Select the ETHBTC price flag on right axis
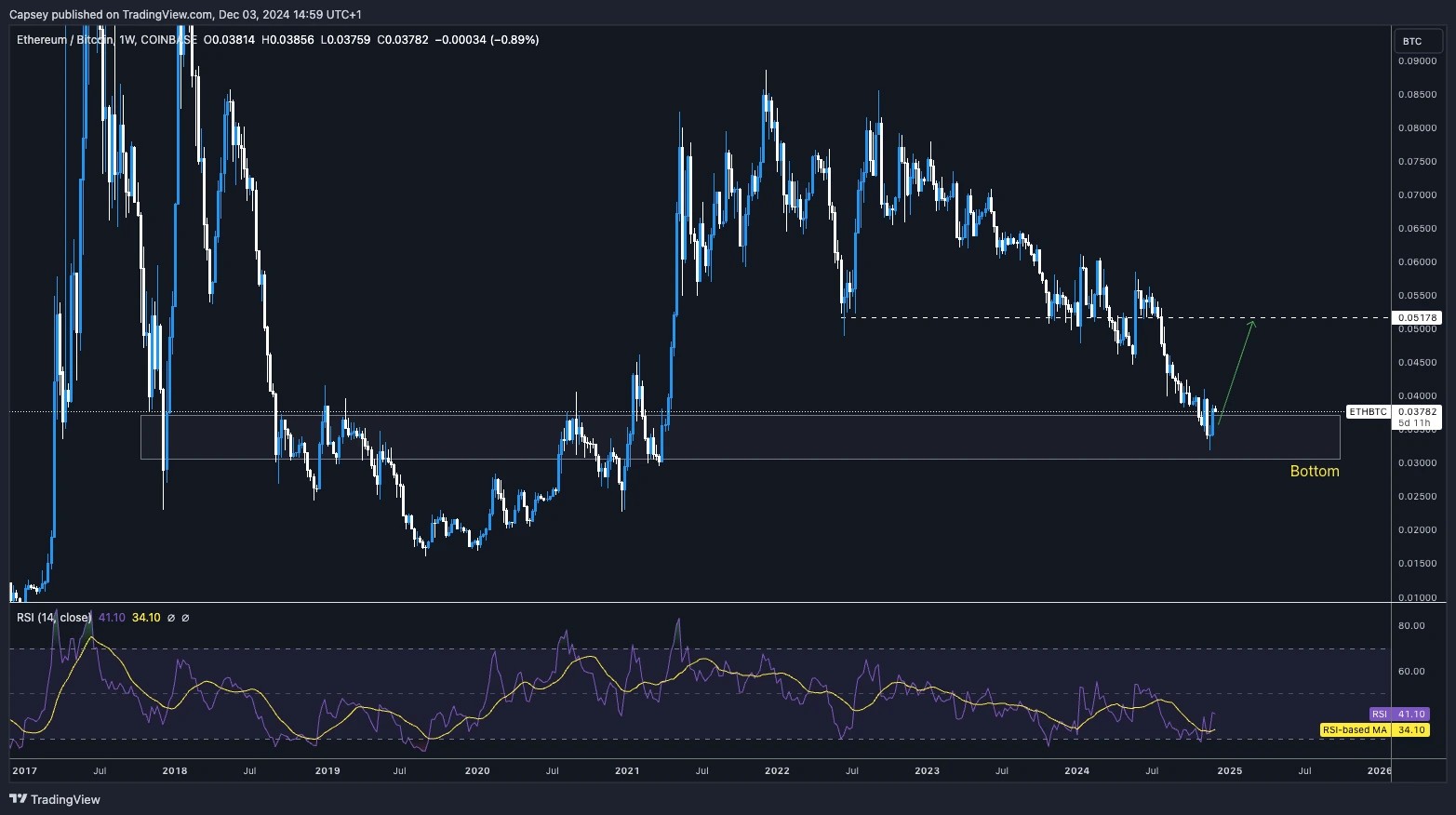Viewport: 1456px width, 815px height. coord(1368,411)
